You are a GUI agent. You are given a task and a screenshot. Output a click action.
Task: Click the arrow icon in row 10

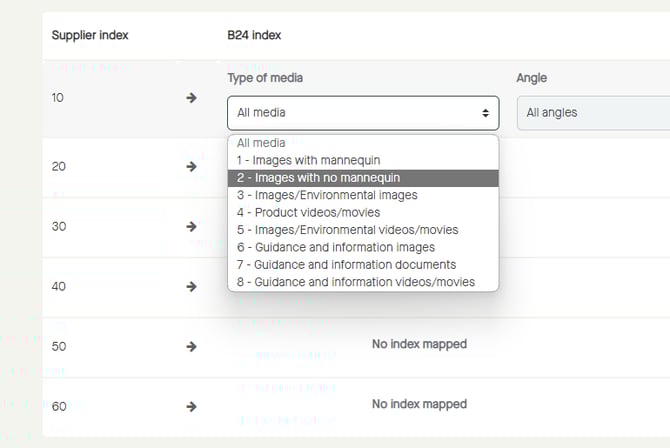click(191, 98)
